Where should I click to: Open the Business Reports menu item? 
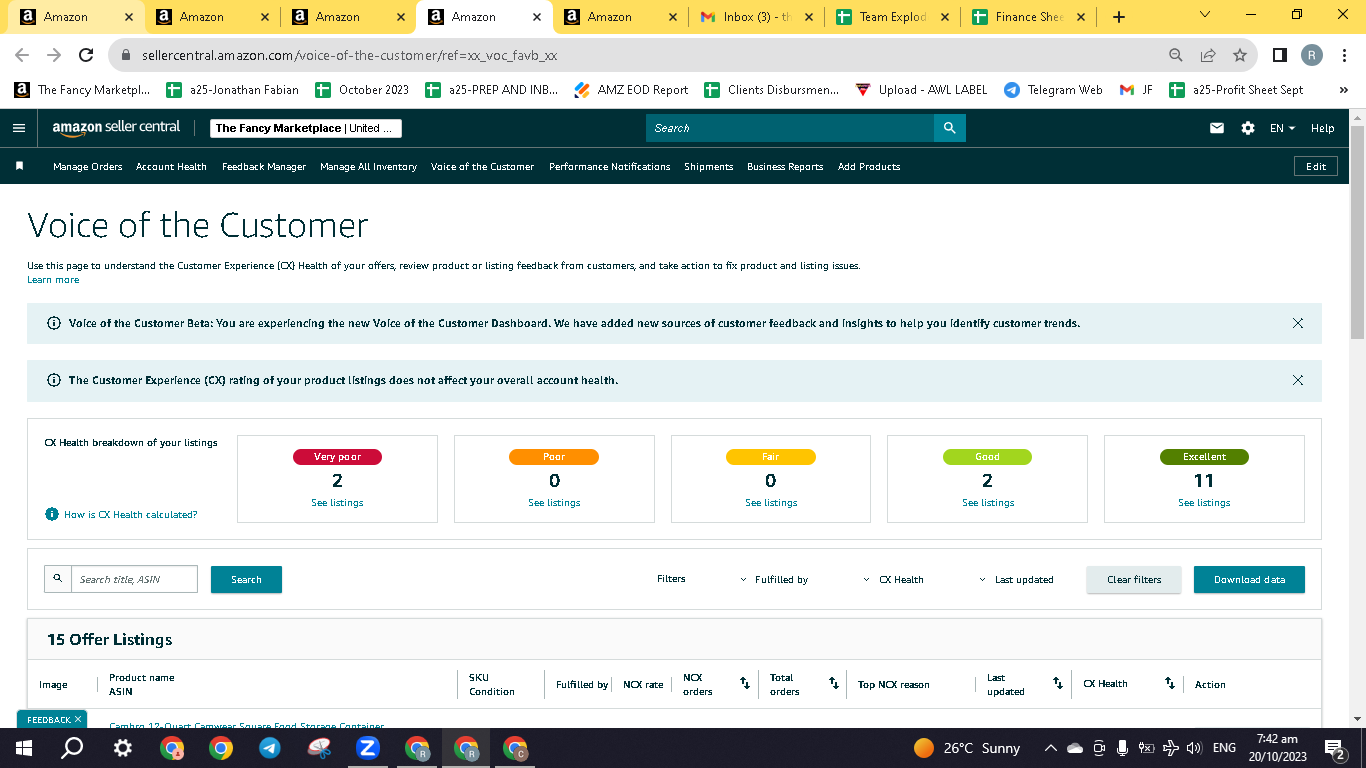tap(785, 167)
